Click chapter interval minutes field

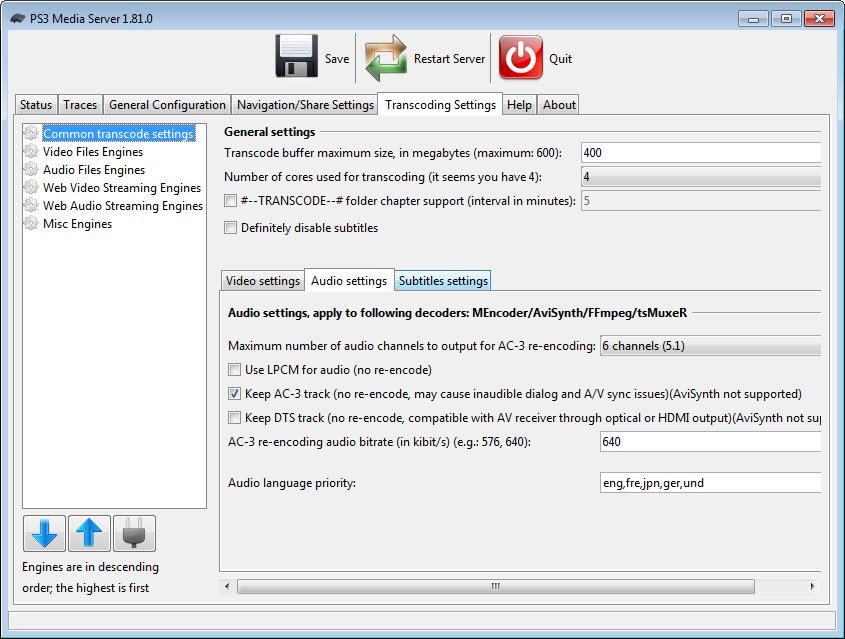pos(701,201)
